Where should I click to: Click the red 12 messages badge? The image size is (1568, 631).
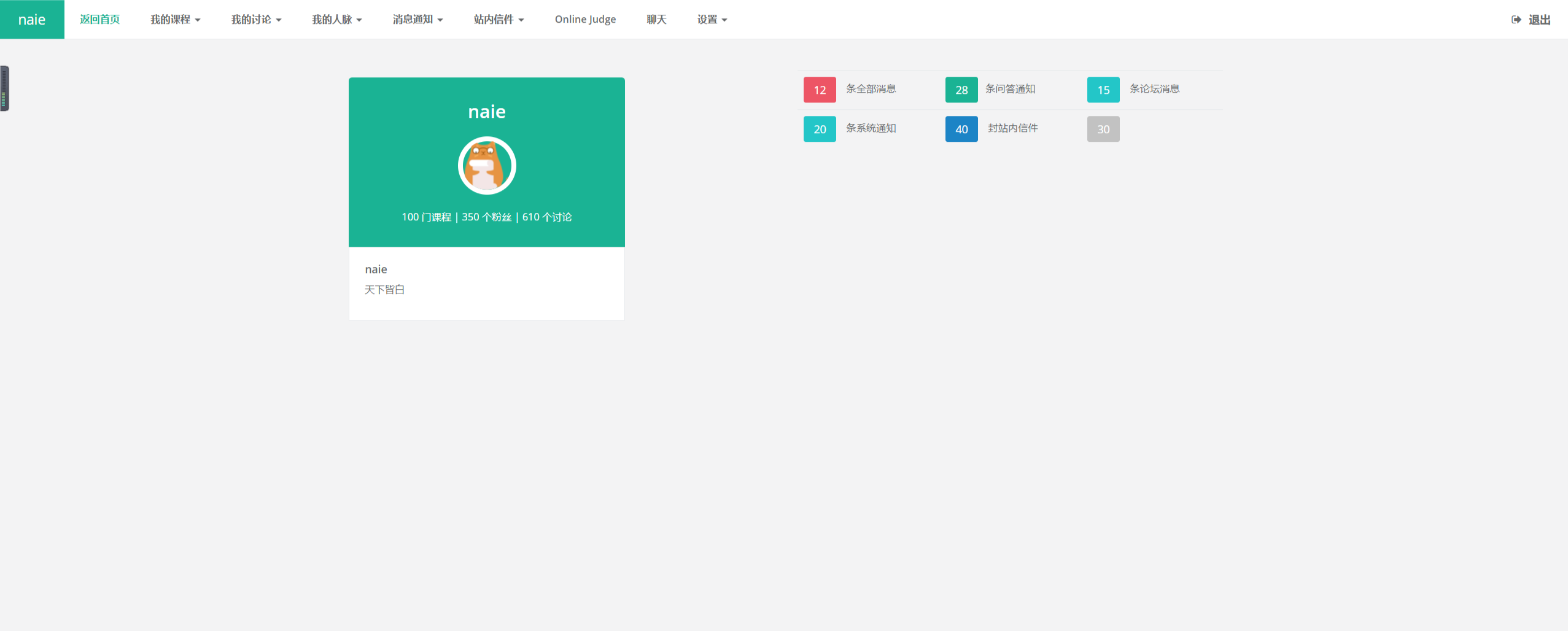[x=820, y=90]
